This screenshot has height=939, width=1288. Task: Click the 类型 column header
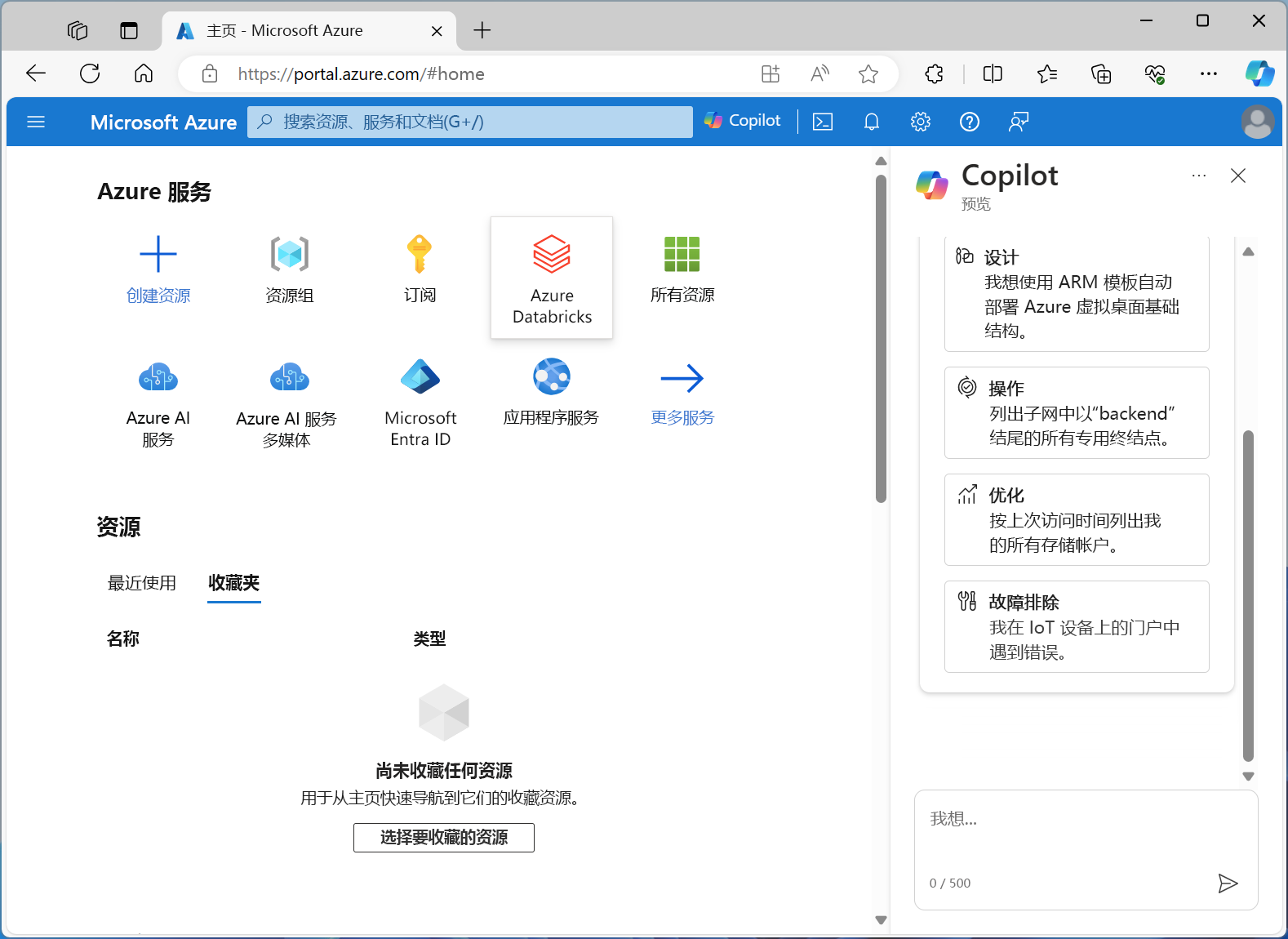[x=429, y=639]
